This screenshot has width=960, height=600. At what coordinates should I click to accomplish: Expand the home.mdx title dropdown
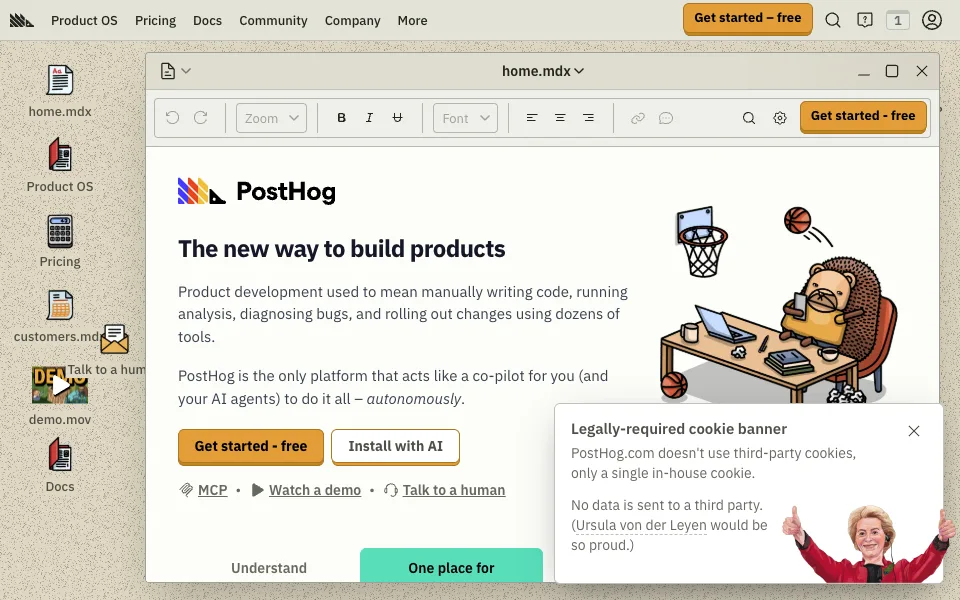[542, 71]
